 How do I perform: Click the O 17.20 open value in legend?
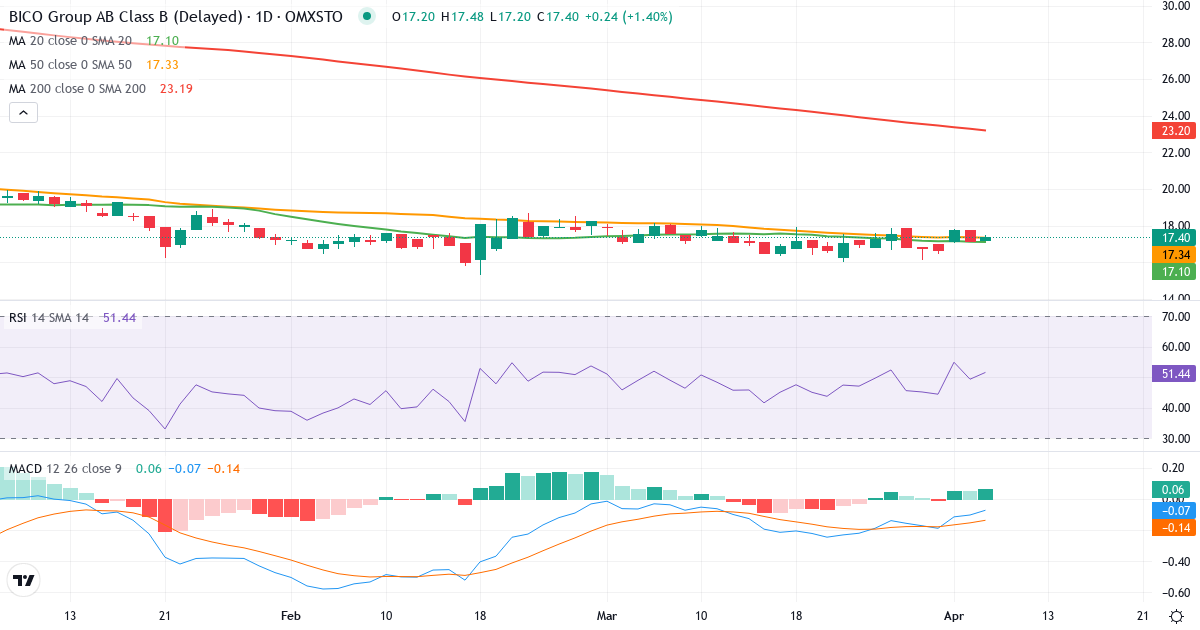click(x=410, y=17)
